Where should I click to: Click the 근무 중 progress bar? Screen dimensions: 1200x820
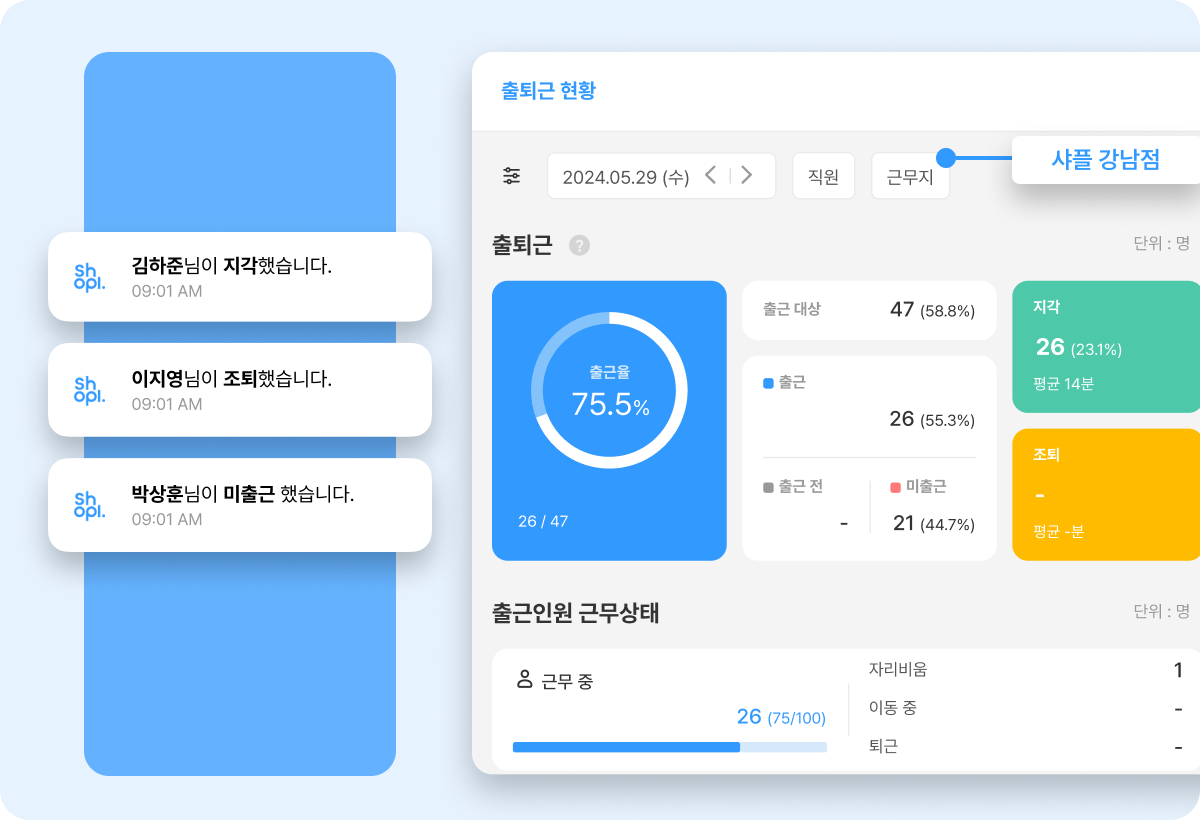pyautogui.click(x=670, y=747)
